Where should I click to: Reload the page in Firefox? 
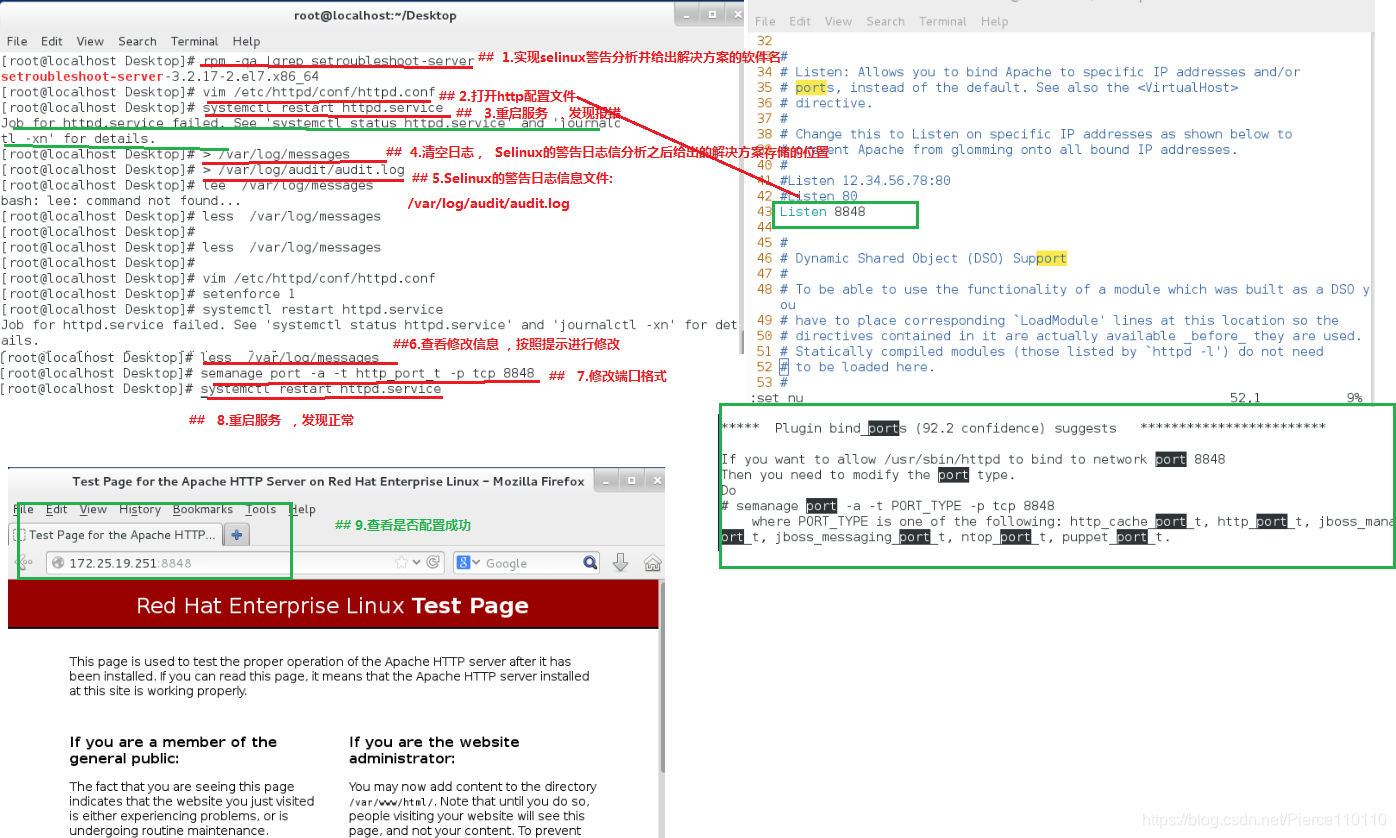pos(433,563)
